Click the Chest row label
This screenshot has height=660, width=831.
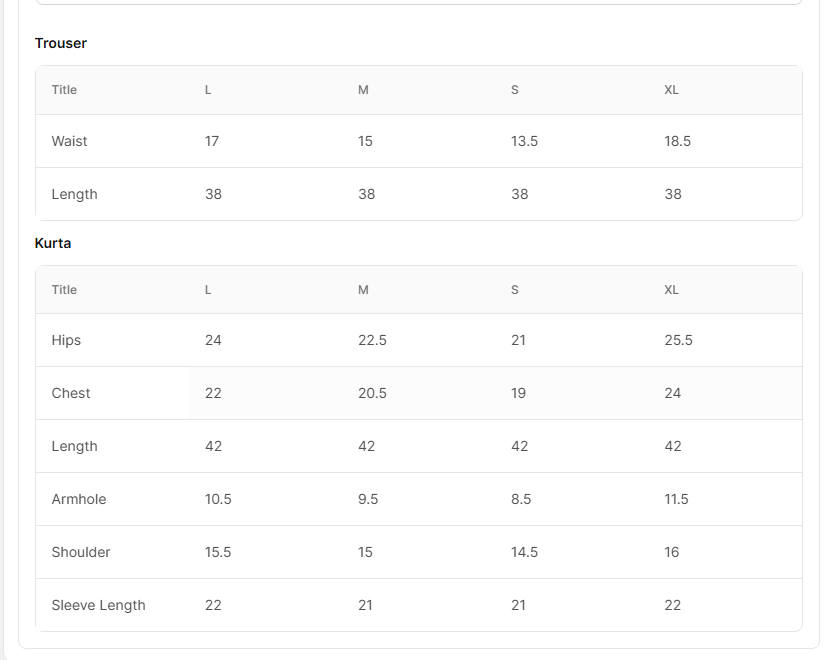point(71,393)
